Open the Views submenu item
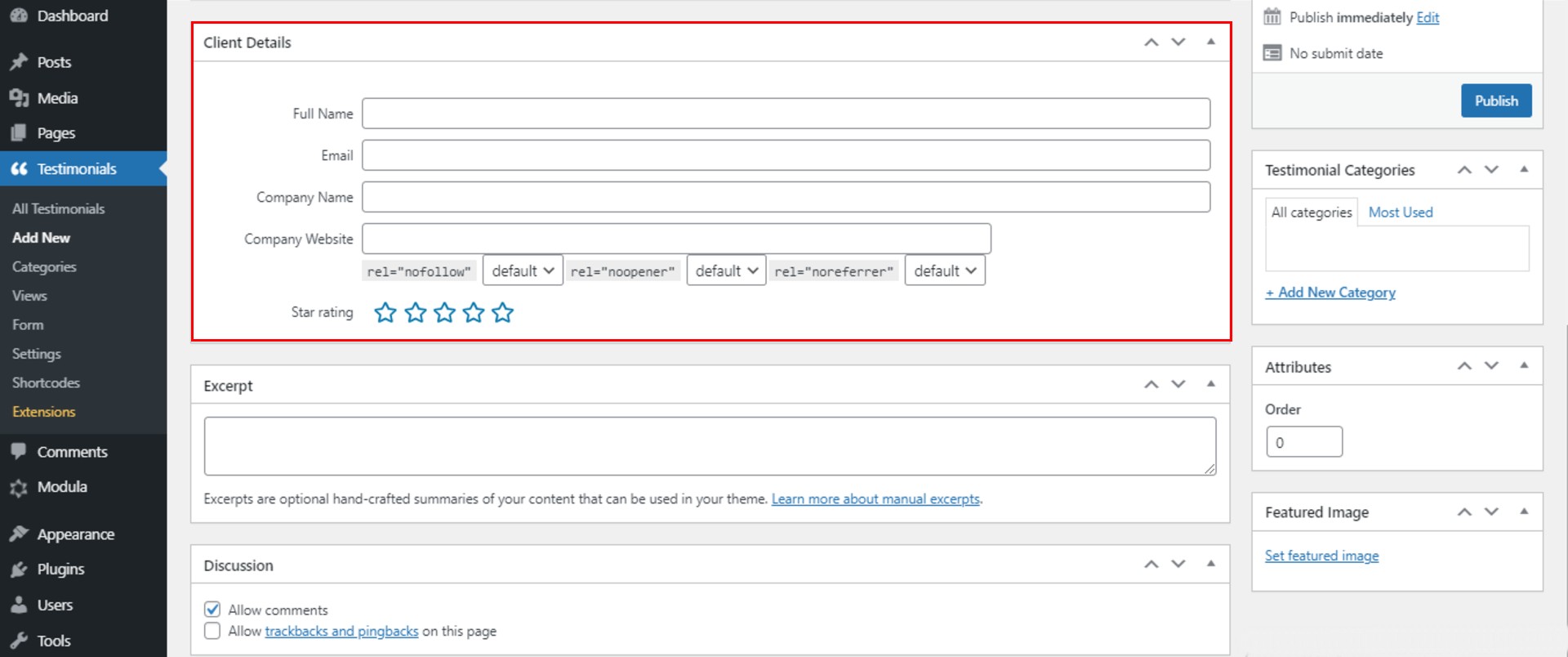 point(29,296)
